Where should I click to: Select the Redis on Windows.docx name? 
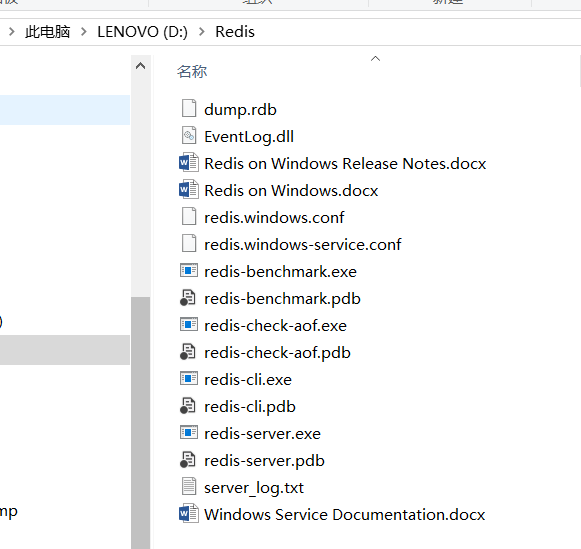(x=291, y=191)
